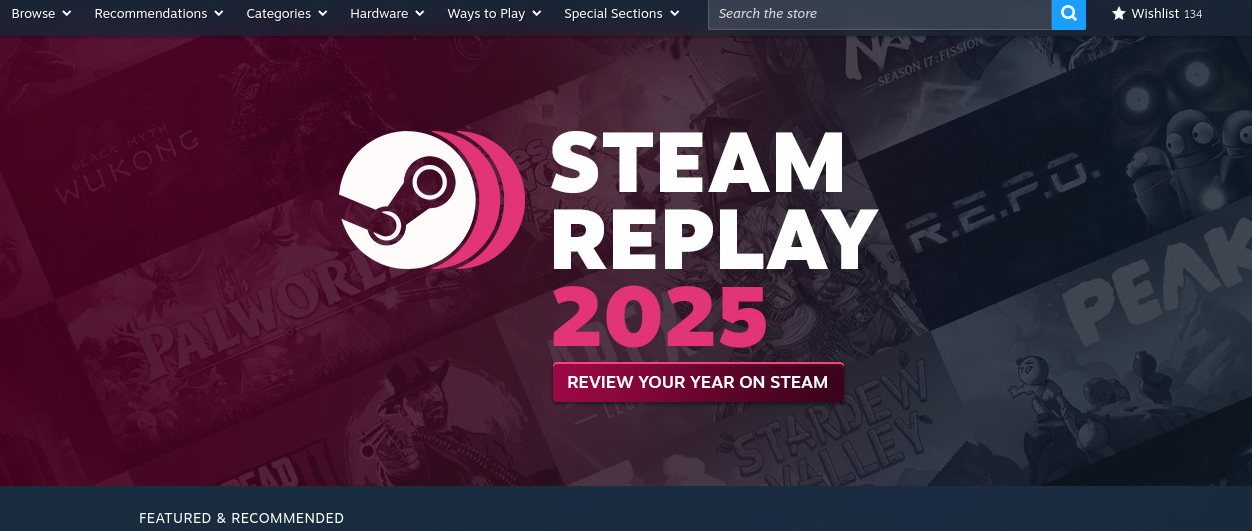Screen dimensions: 1252x531
Task: Expand the Categories dropdown chevron
Action: [322, 14]
